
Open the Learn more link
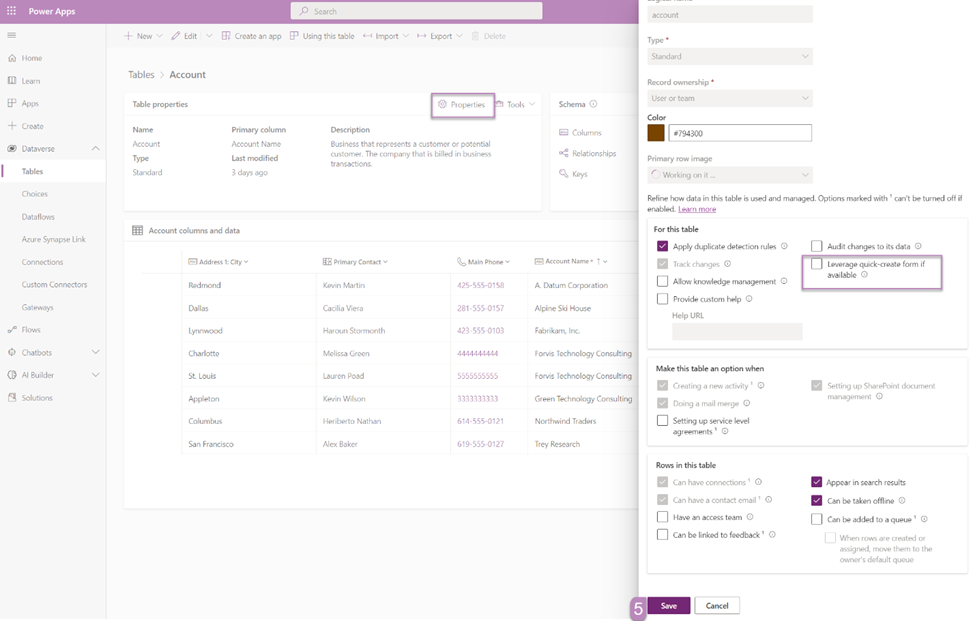697,209
